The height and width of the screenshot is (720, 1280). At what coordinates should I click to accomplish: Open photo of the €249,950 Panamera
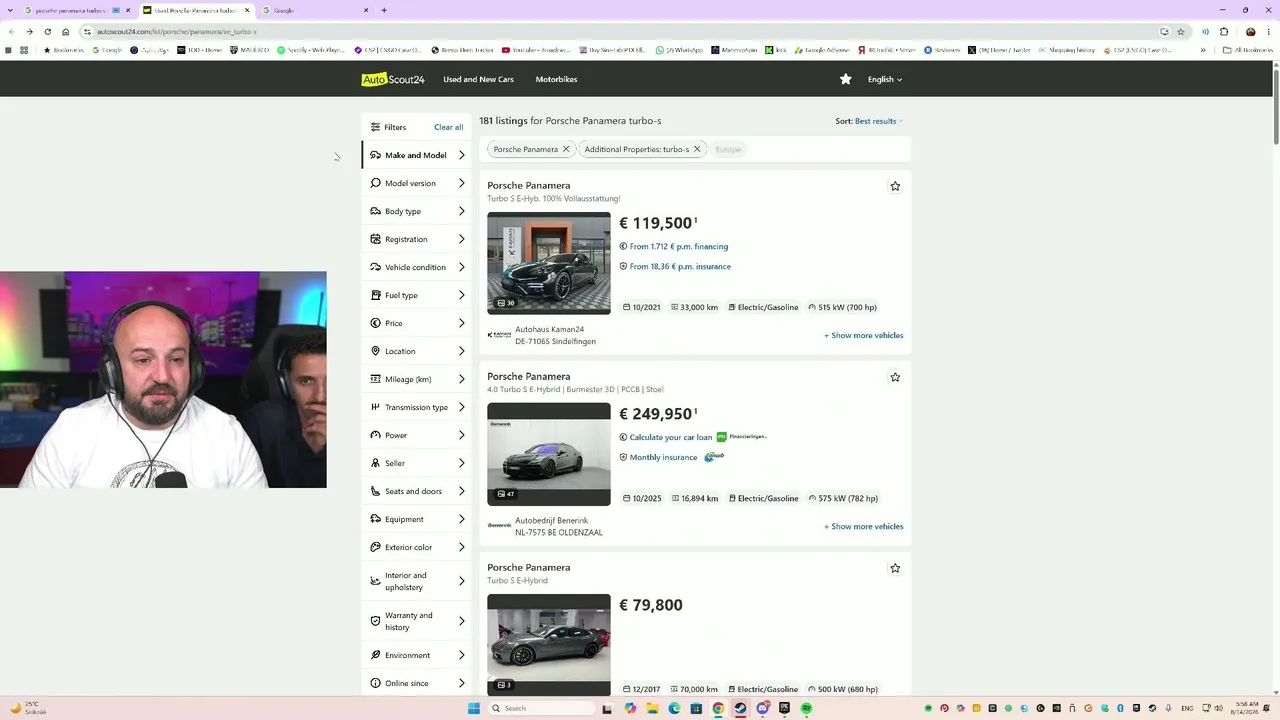(549, 454)
